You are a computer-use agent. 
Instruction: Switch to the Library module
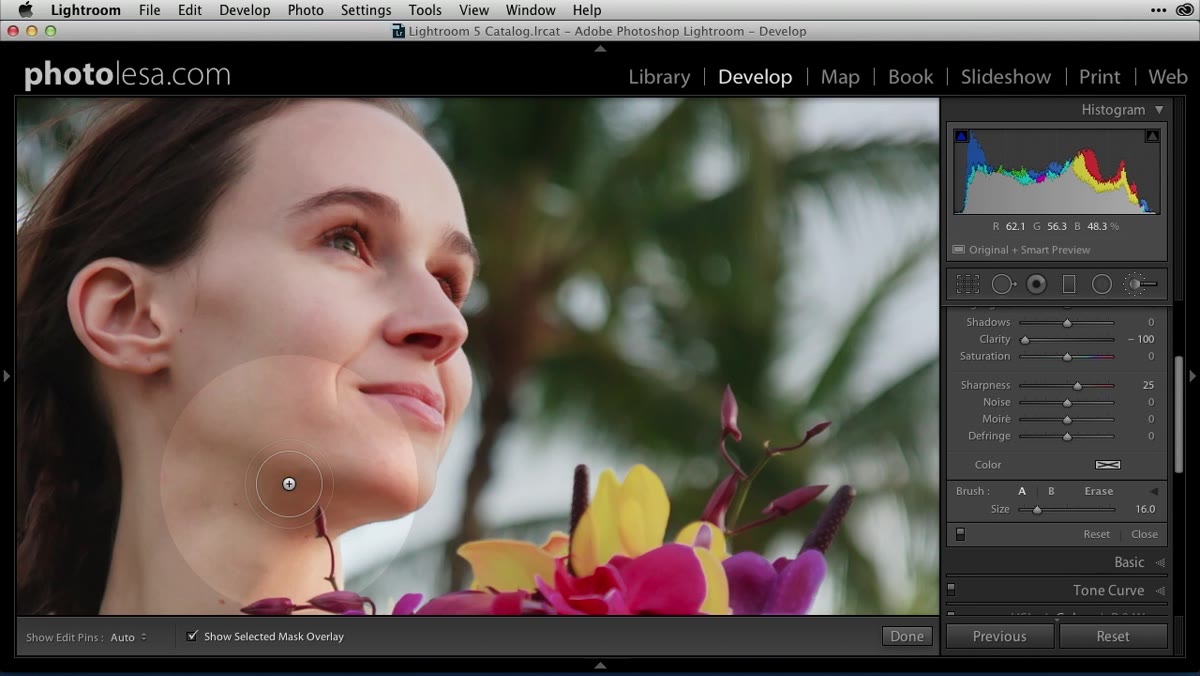click(x=659, y=77)
